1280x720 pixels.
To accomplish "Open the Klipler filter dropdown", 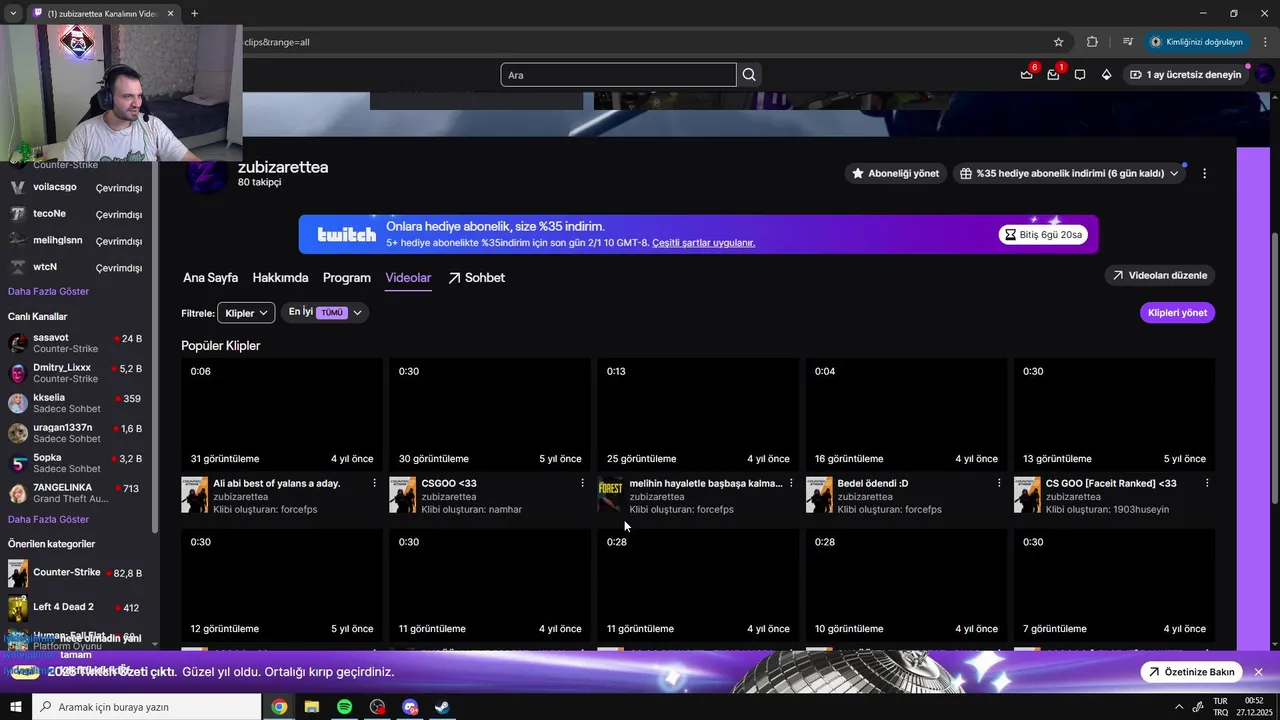I will (x=246, y=313).
